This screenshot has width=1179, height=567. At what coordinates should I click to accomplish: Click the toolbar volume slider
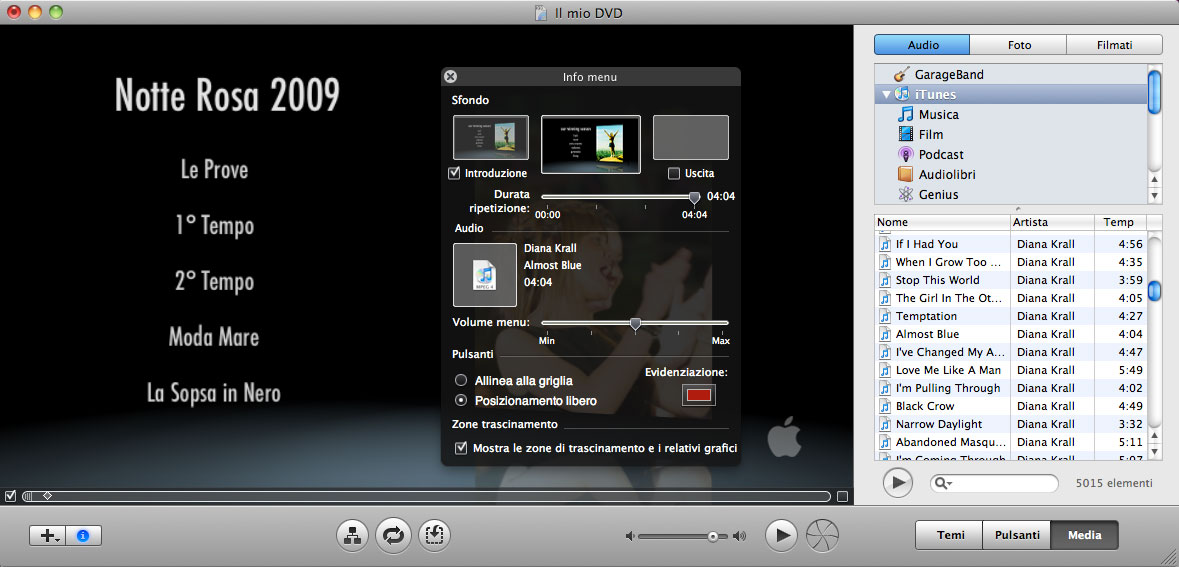(x=683, y=536)
